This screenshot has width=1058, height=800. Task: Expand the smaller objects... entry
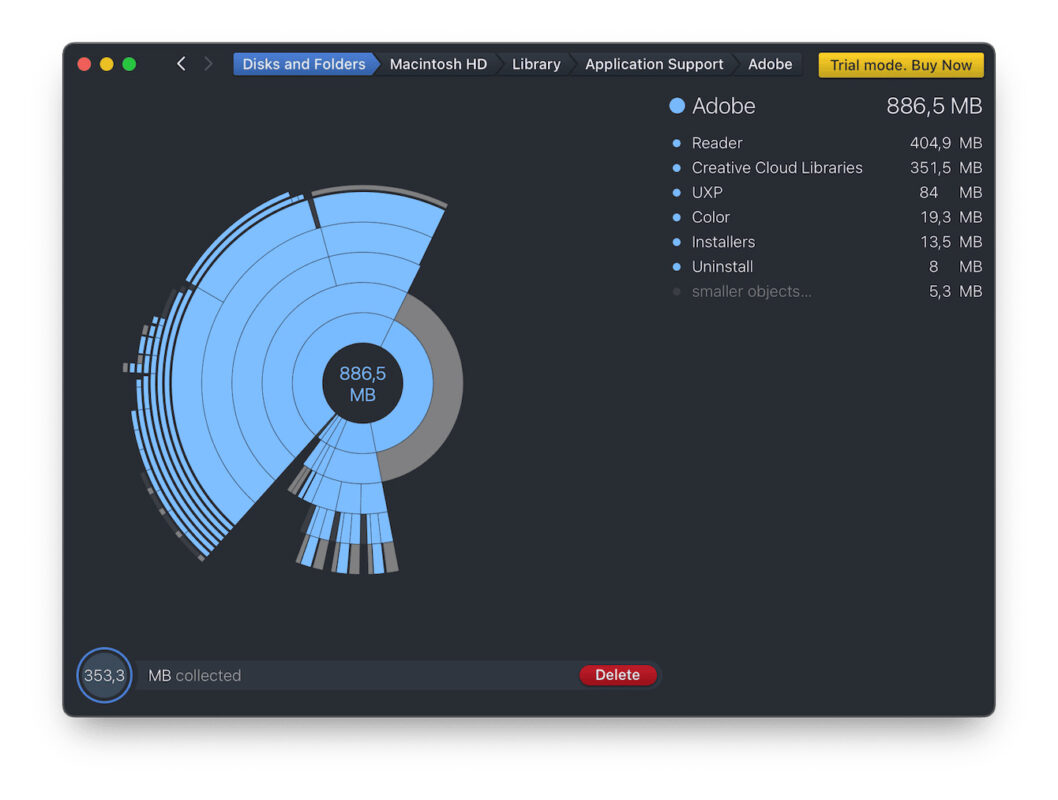[x=751, y=292]
